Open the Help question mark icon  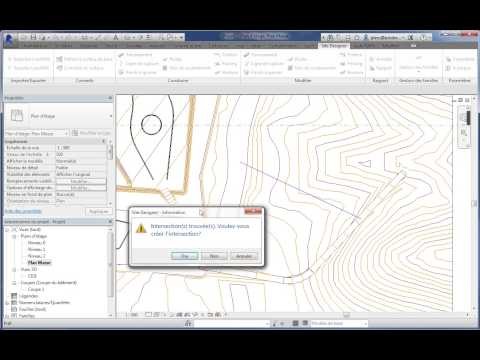(x=423, y=37)
